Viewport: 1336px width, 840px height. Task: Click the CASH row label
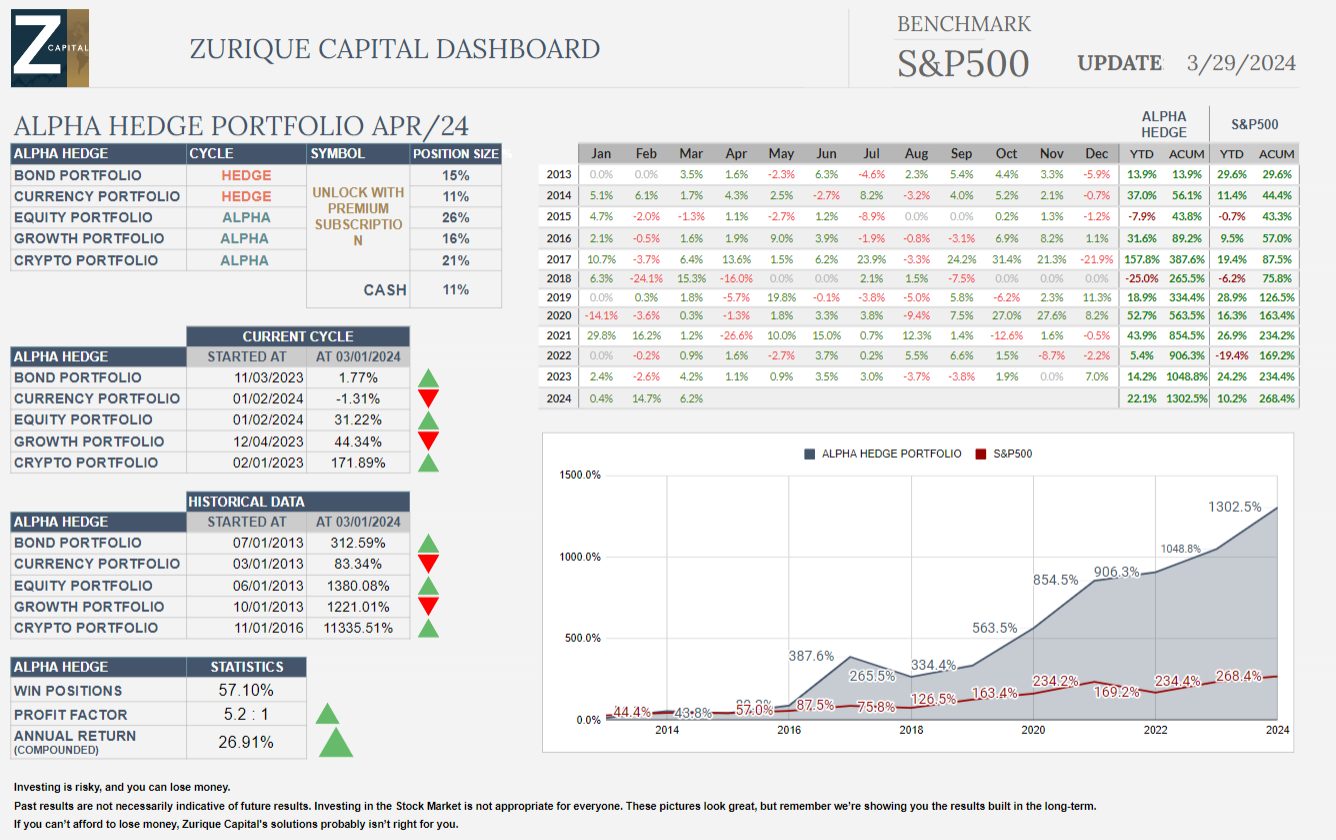385,290
